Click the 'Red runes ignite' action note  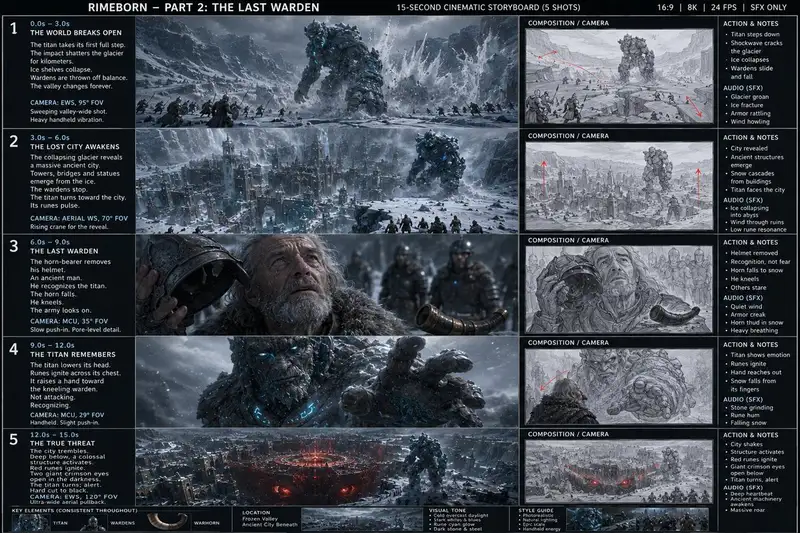click(754, 460)
